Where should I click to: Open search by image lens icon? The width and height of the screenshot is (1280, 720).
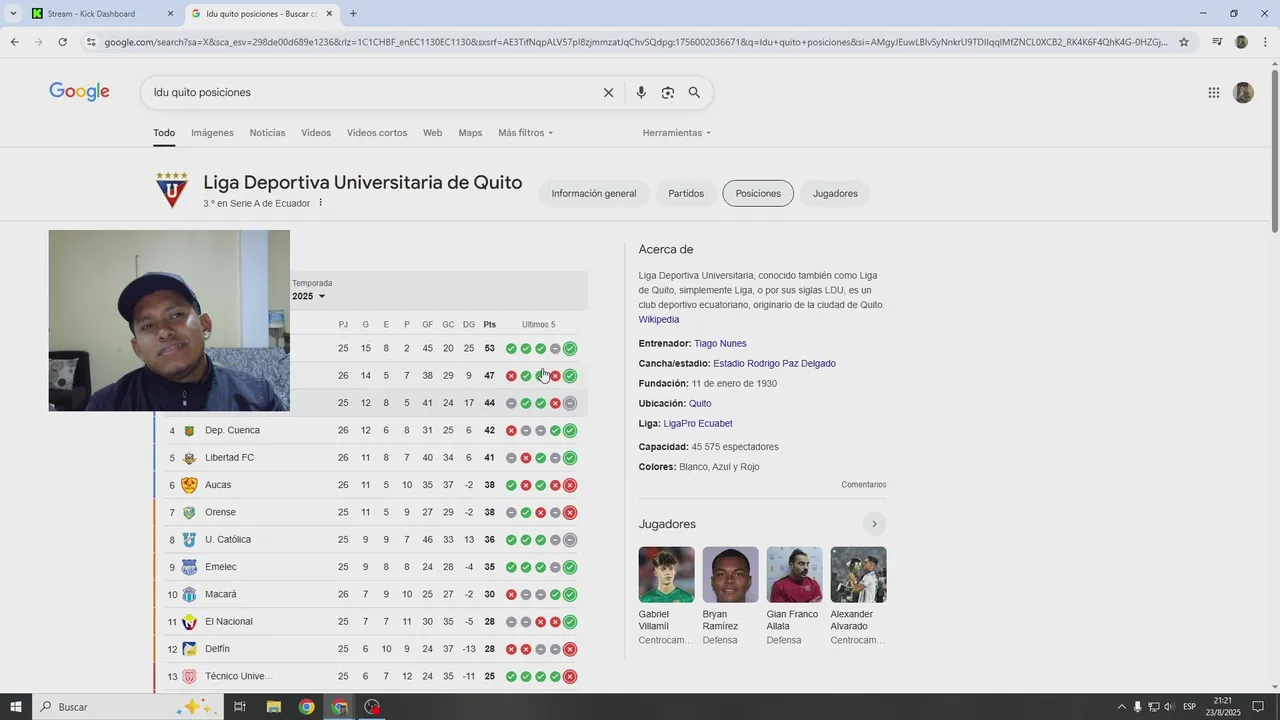coord(668,92)
